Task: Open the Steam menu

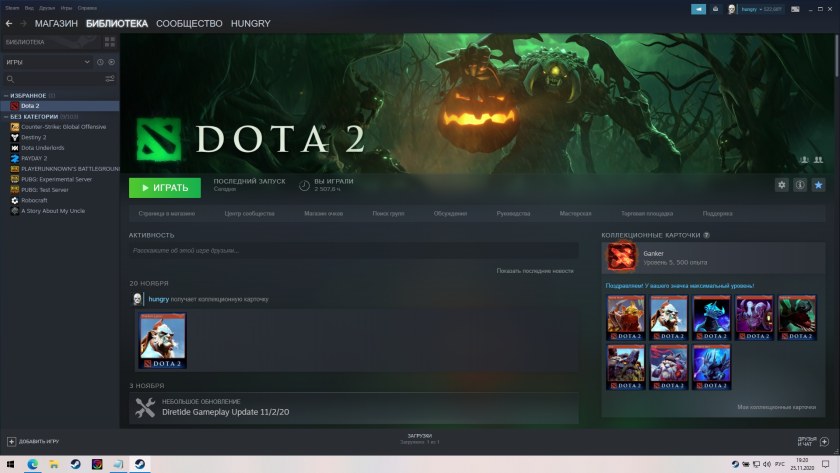Action: pos(12,8)
